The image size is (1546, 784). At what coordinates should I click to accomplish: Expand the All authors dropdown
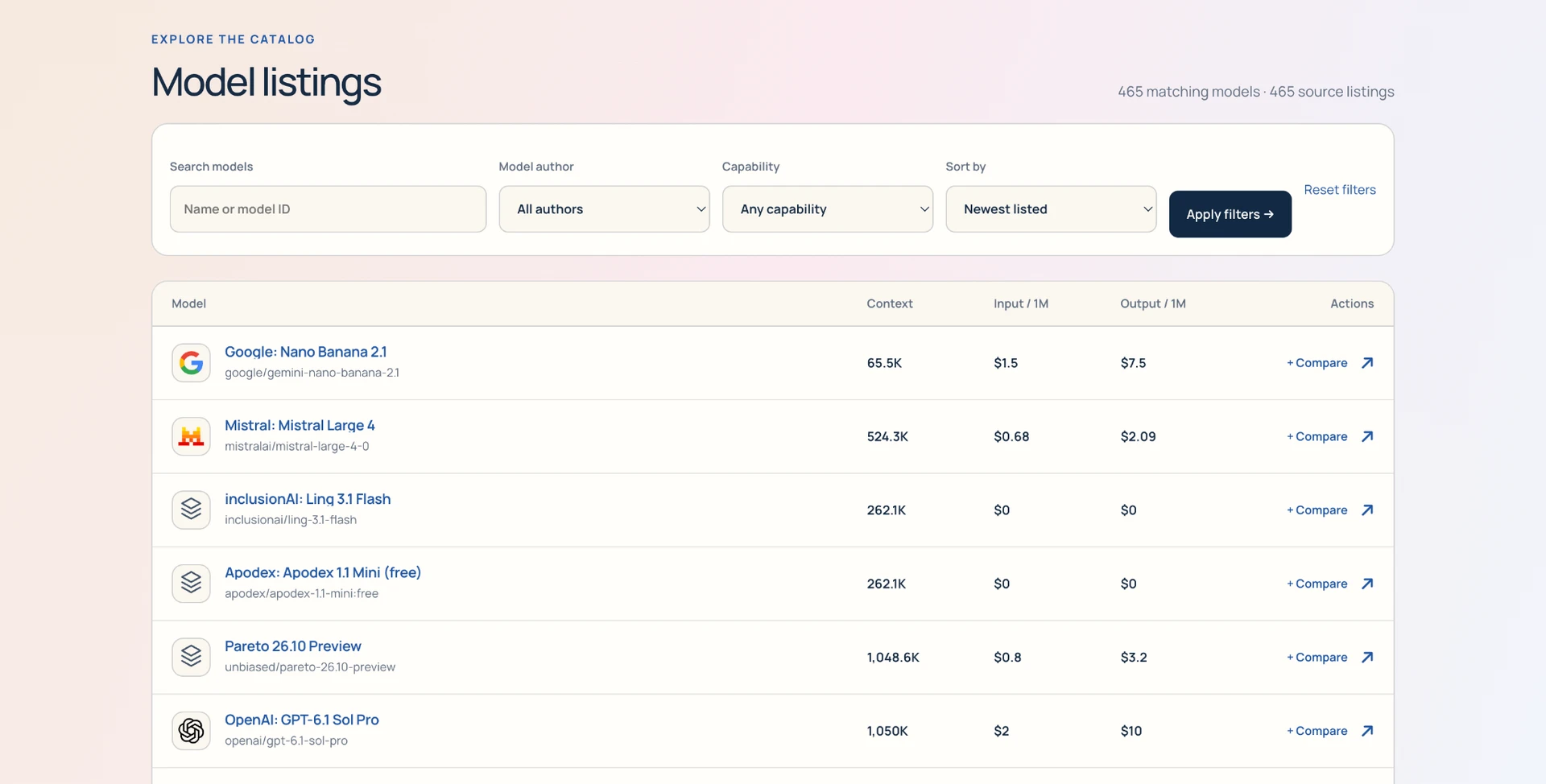(x=604, y=209)
